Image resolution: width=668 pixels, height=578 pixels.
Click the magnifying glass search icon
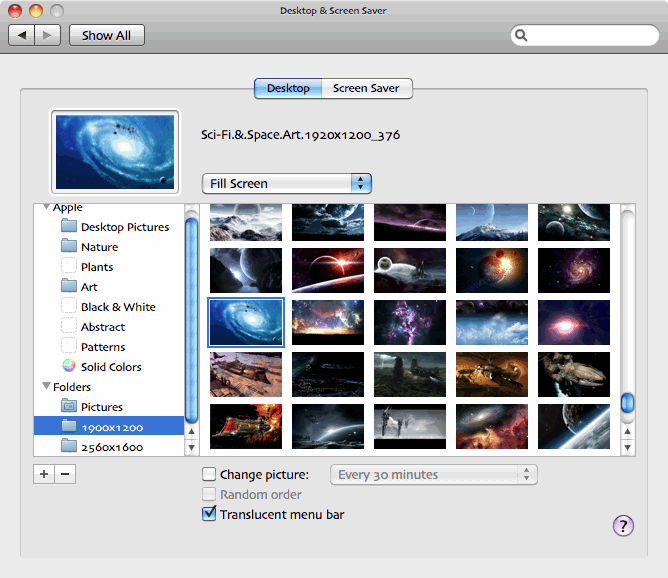tap(521, 35)
